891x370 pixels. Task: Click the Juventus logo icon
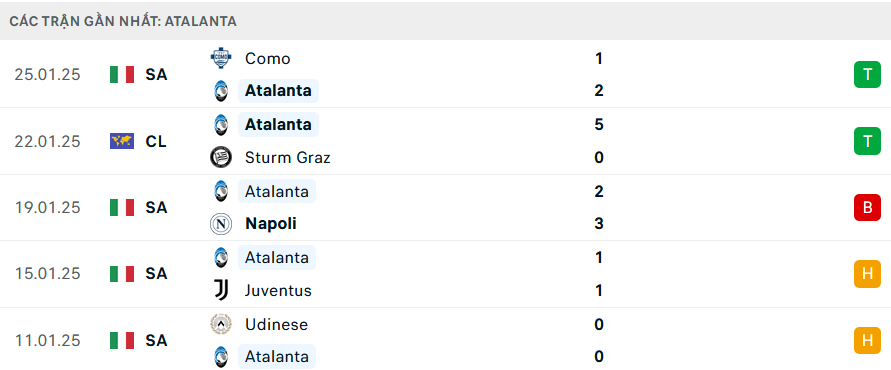[220, 290]
